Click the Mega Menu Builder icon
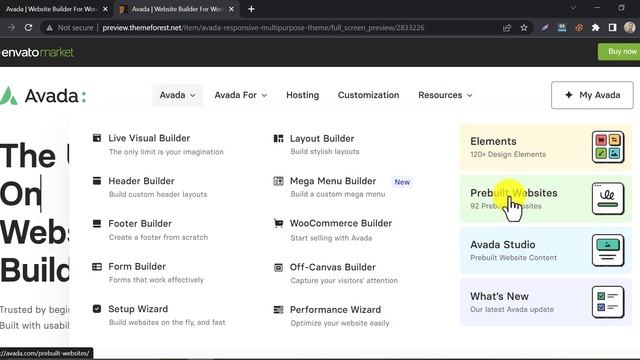 [278, 181]
